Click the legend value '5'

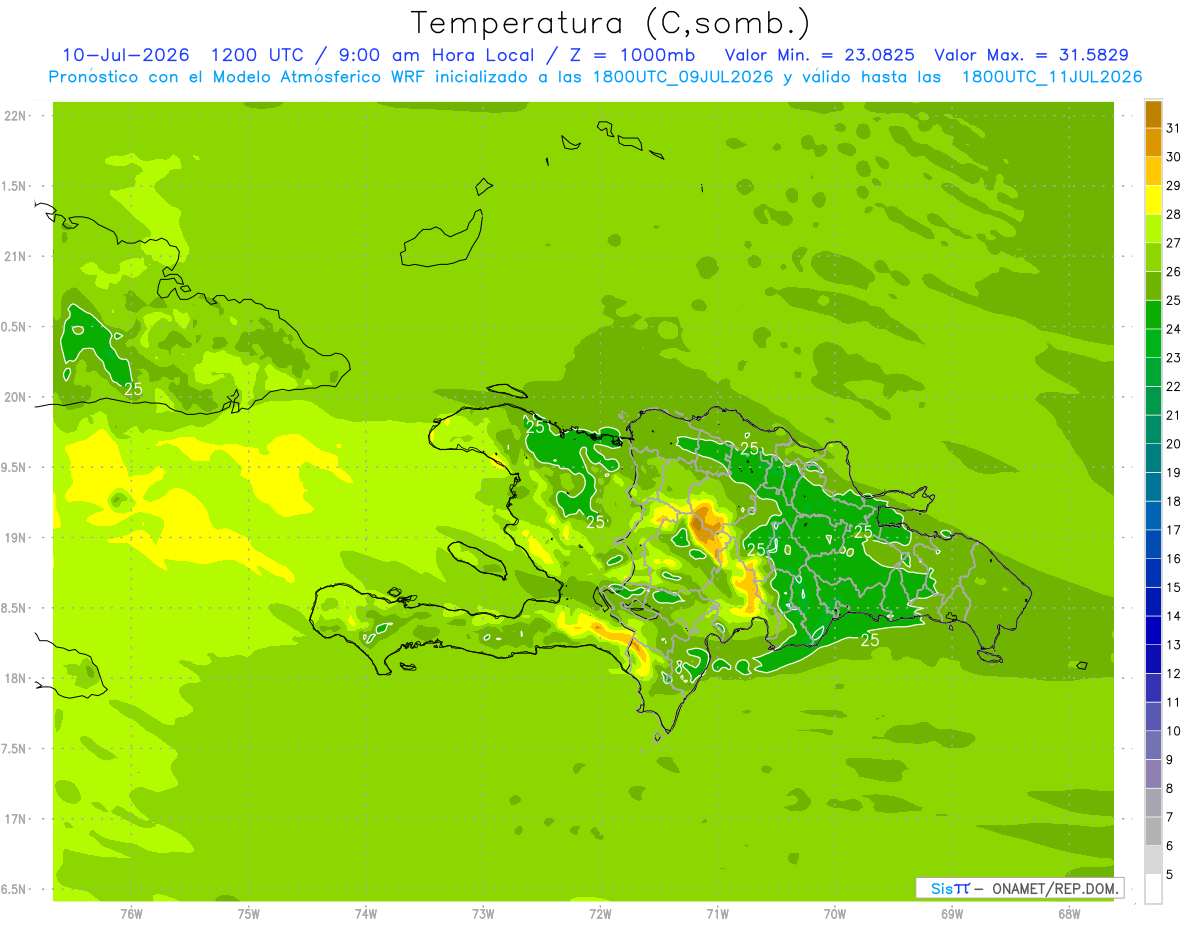click(1170, 875)
